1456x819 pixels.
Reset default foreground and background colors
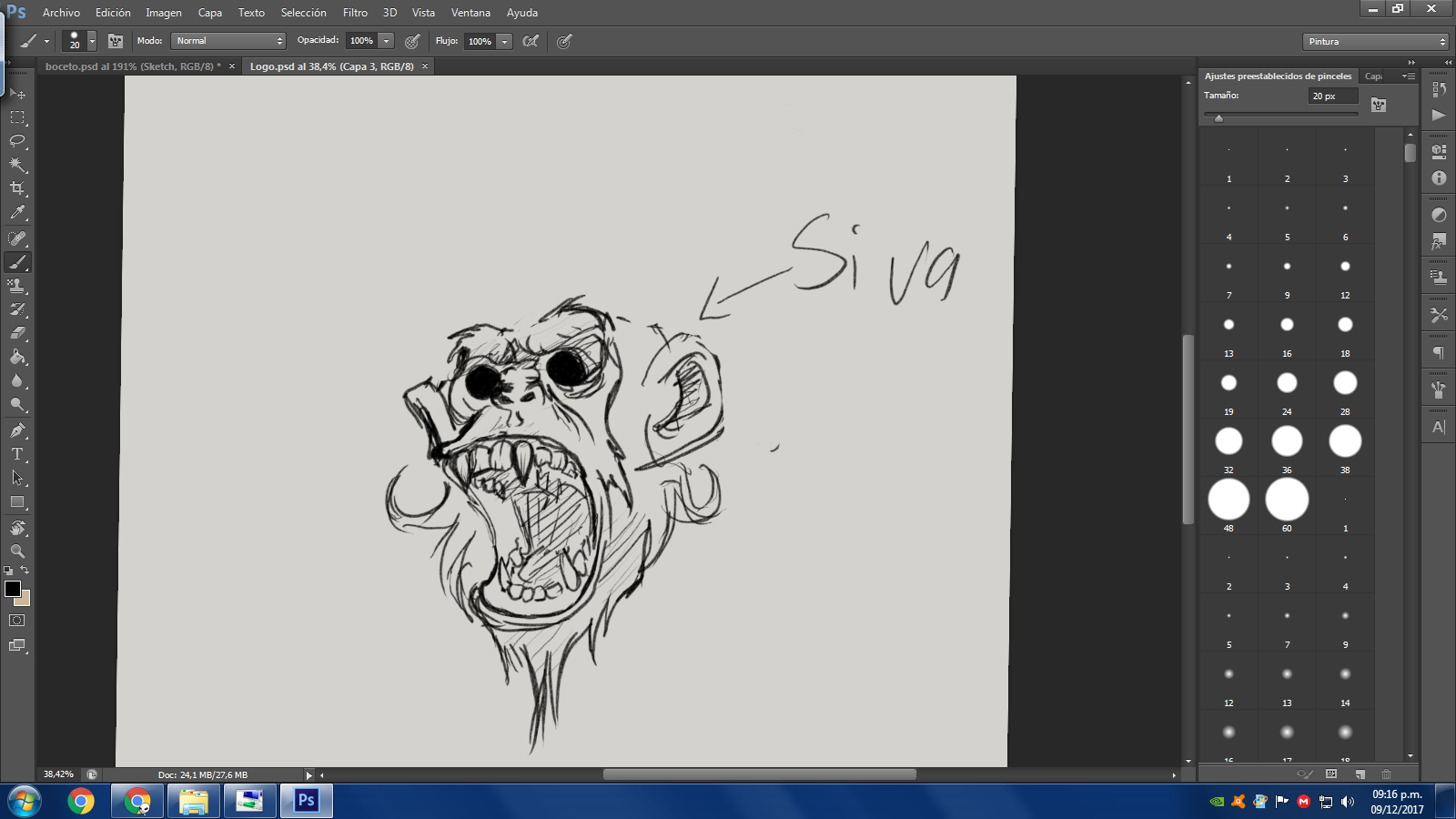pos(8,571)
